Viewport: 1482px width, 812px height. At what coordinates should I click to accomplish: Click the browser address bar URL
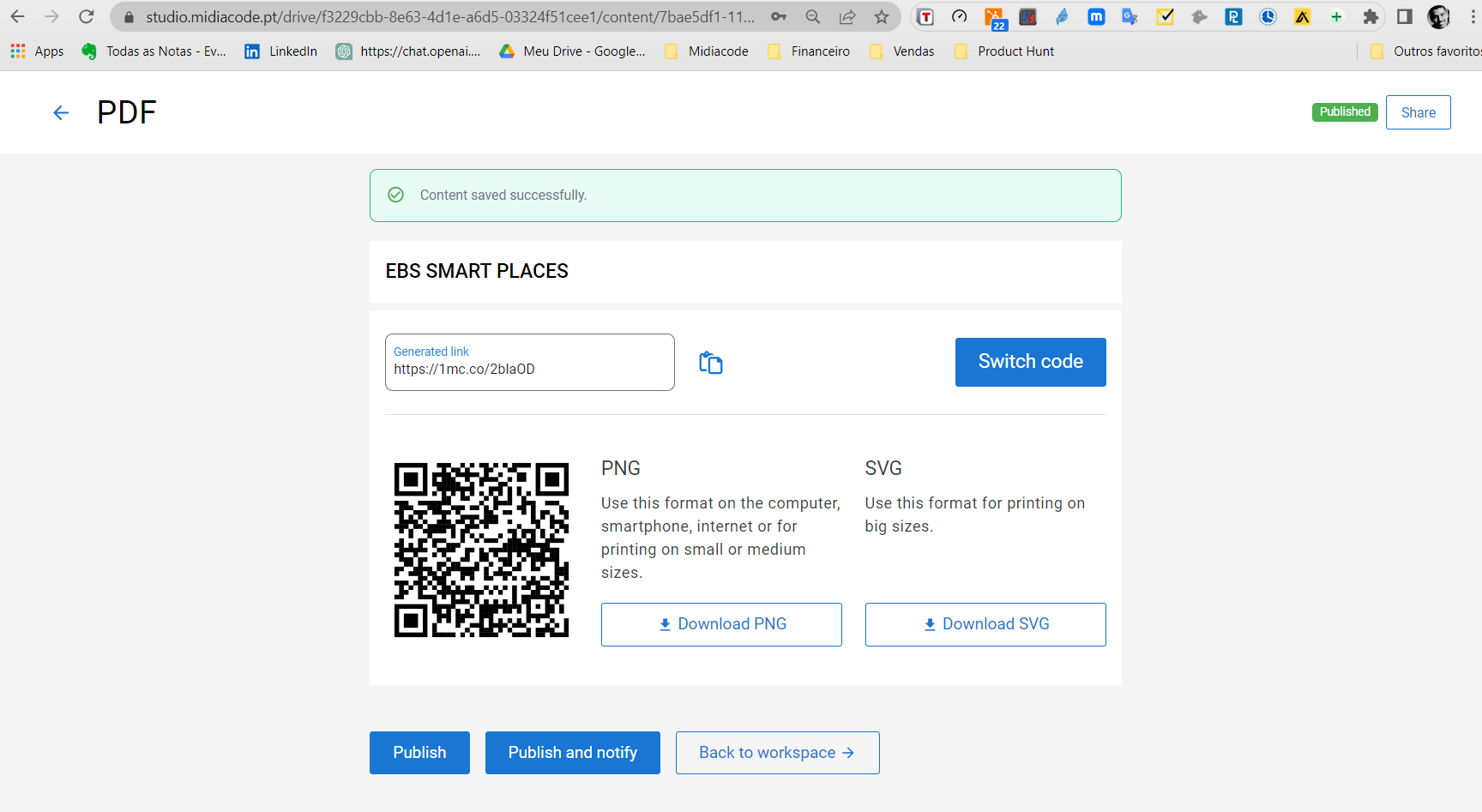450,16
